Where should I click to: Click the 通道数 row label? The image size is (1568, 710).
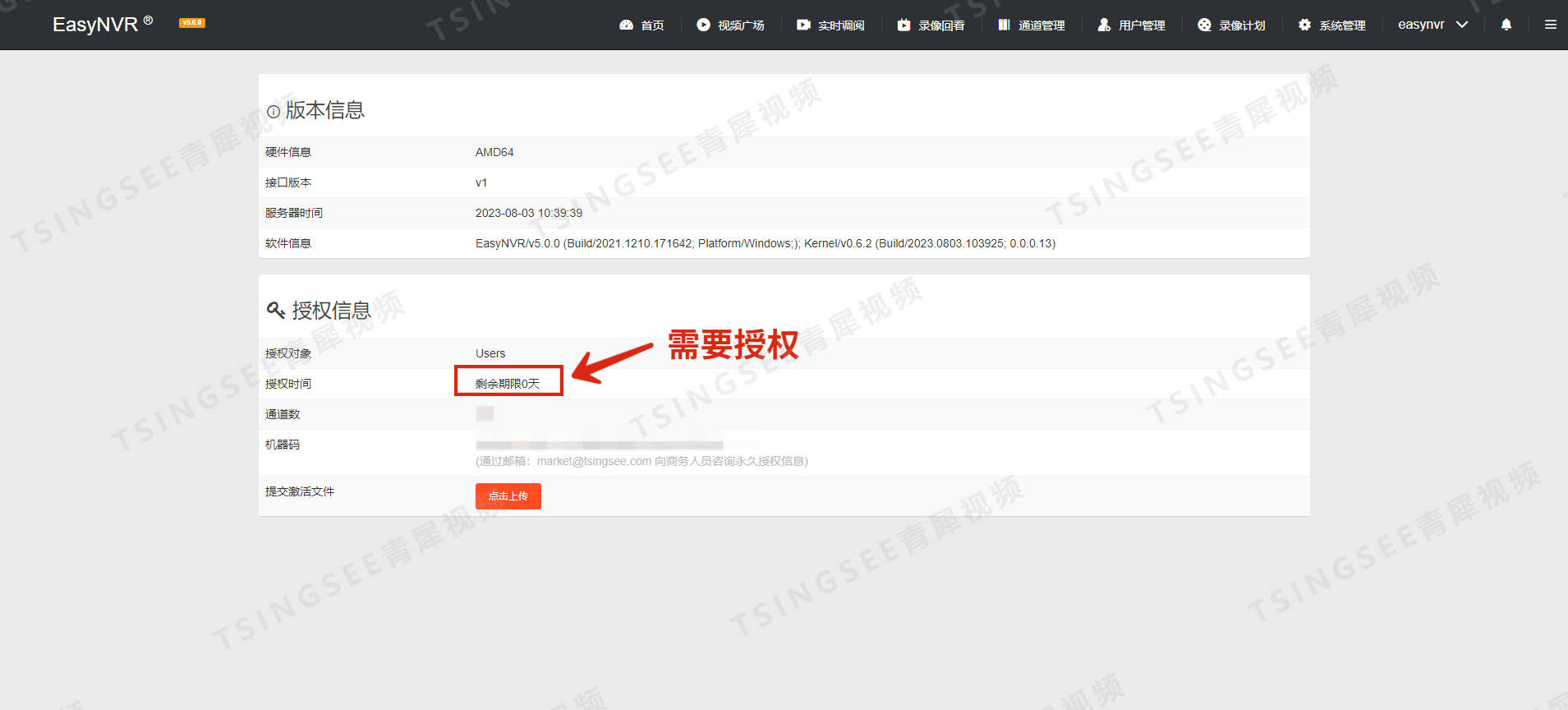[283, 414]
